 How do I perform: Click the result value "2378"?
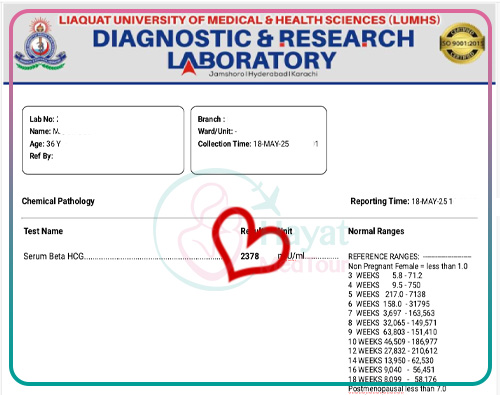coord(250,256)
